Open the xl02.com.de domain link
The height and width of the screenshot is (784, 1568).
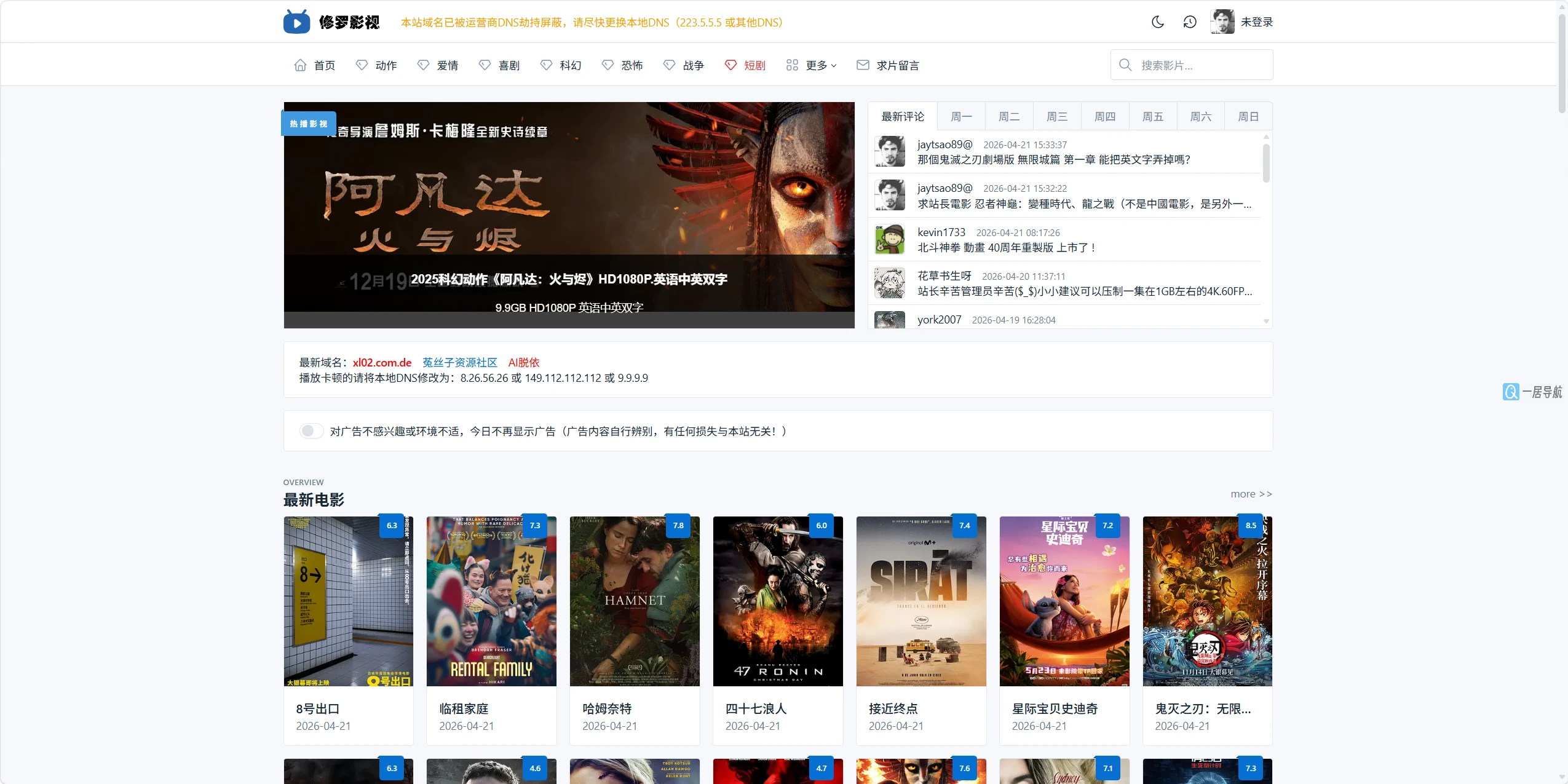tap(382, 362)
